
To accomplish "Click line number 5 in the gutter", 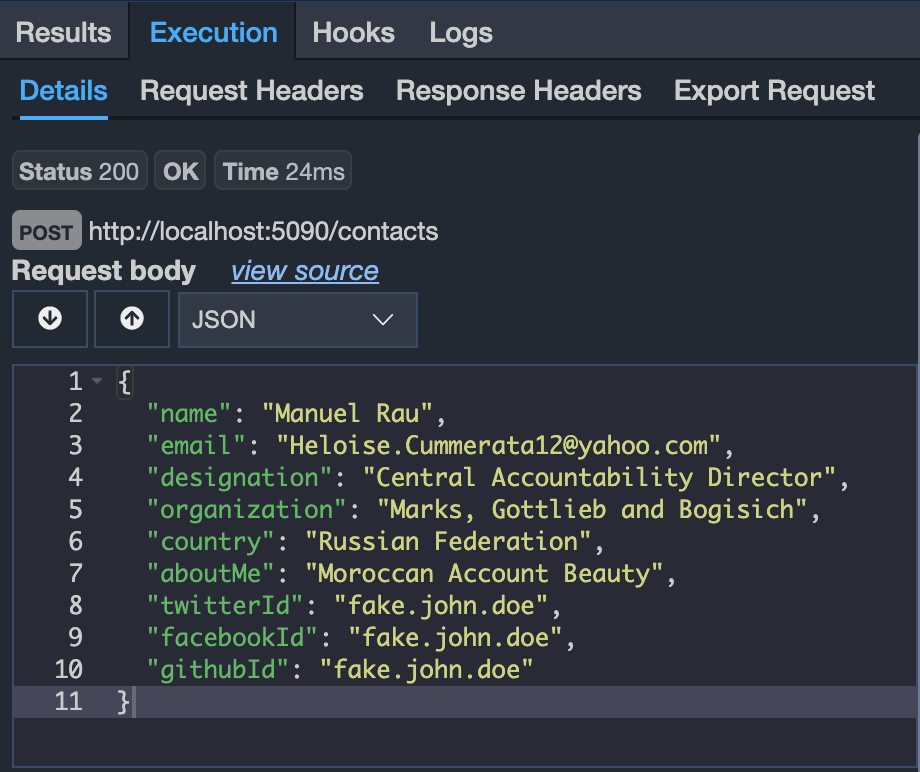I will coord(76,510).
